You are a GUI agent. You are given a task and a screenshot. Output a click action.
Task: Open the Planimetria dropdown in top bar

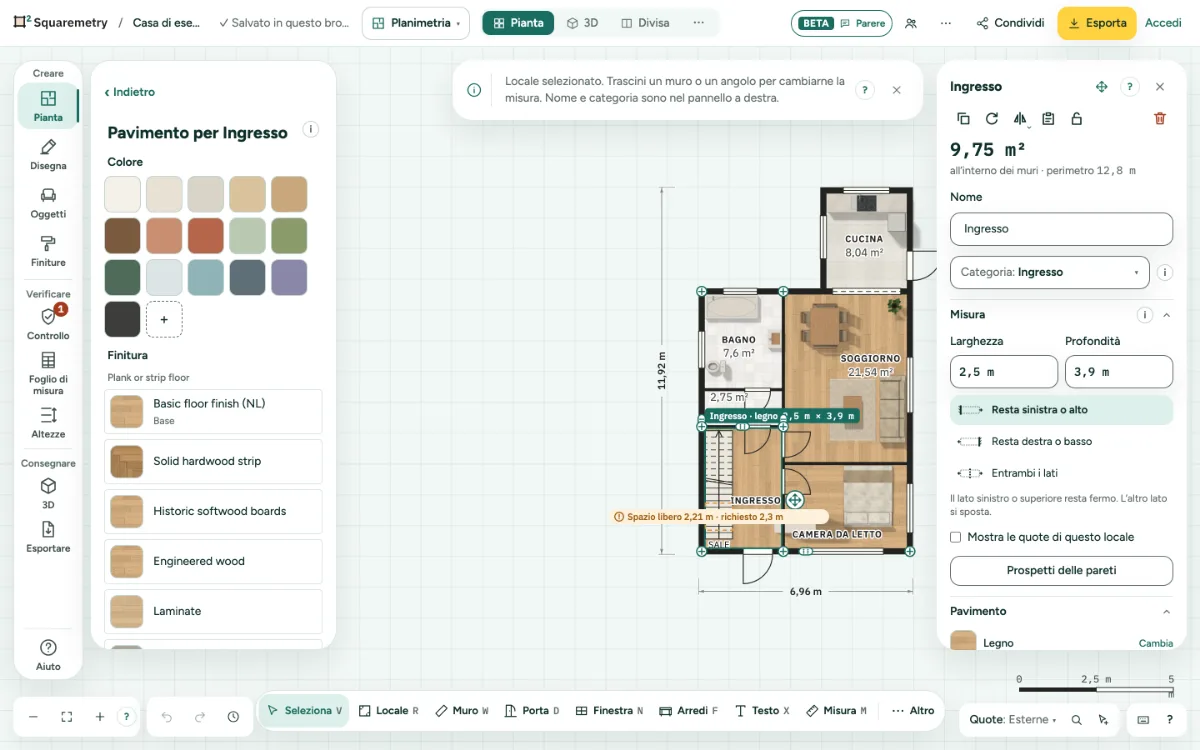416,23
